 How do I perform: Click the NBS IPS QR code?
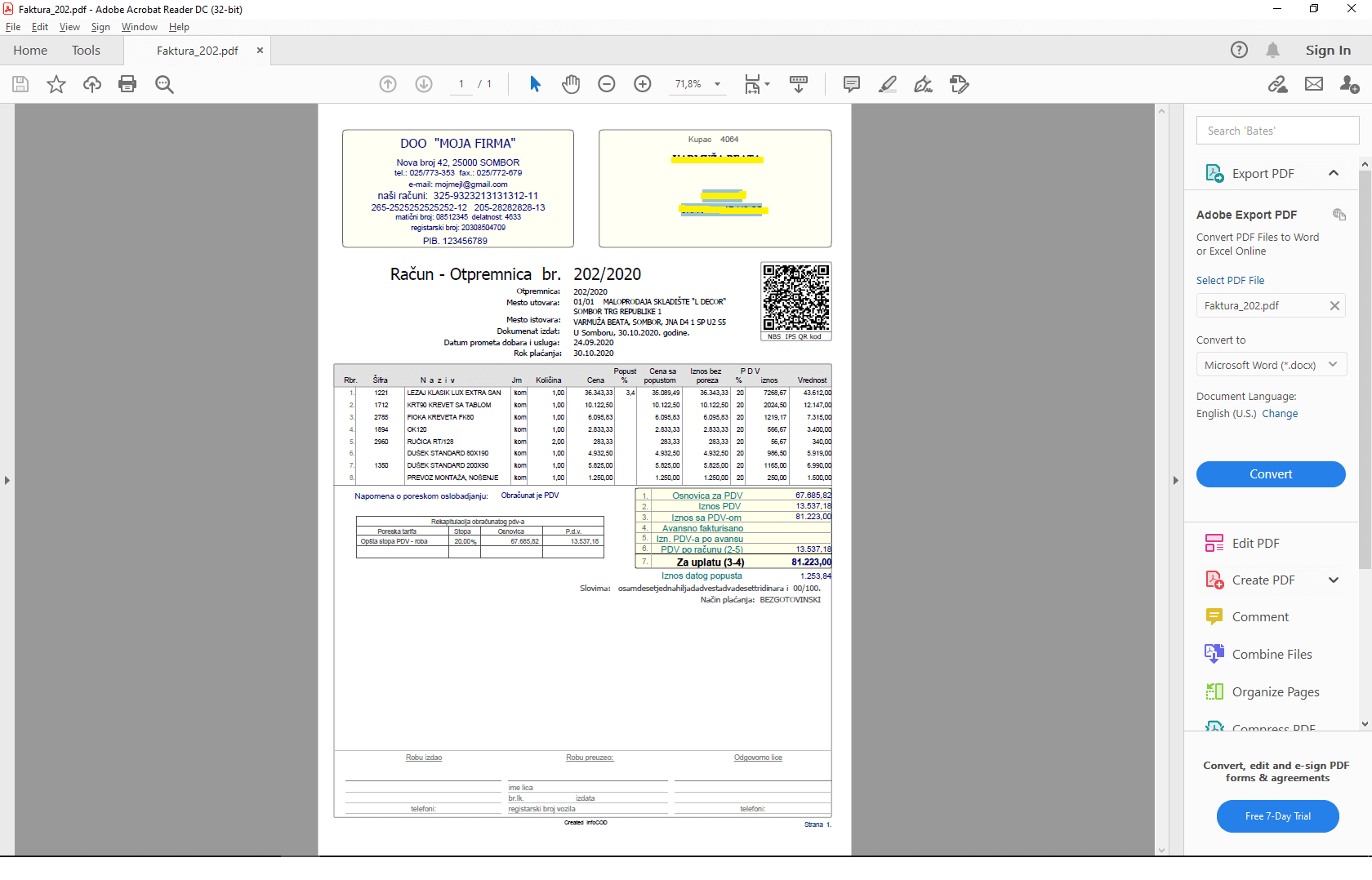click(796, 301)
